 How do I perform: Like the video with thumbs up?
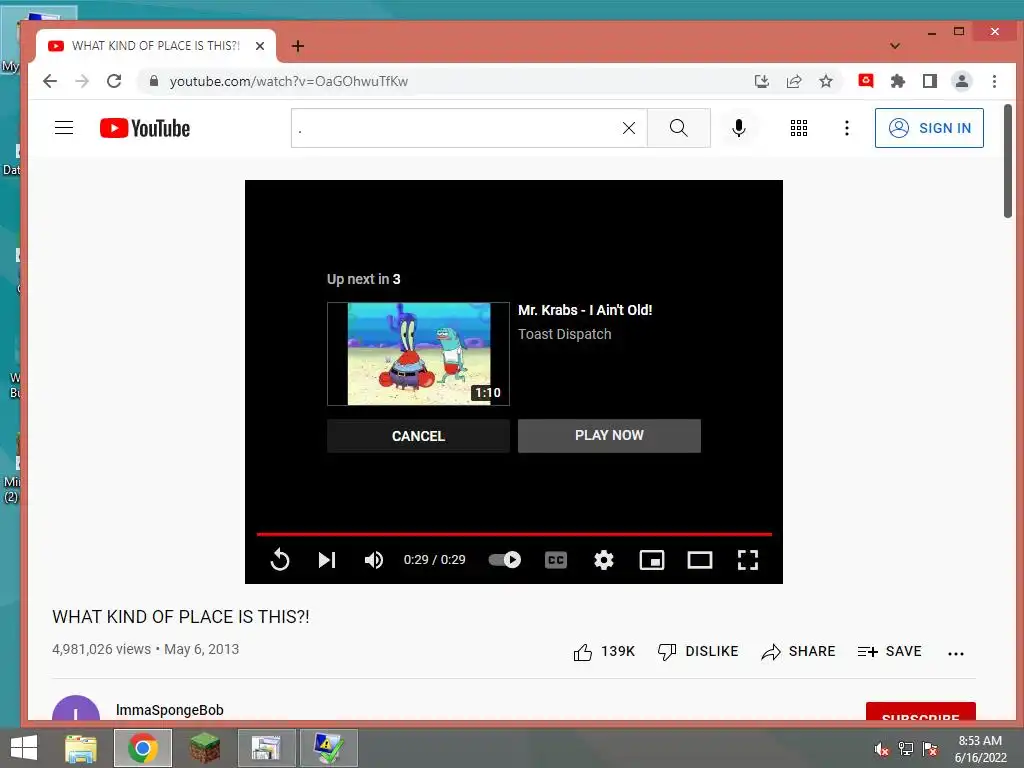pos(604,652)
